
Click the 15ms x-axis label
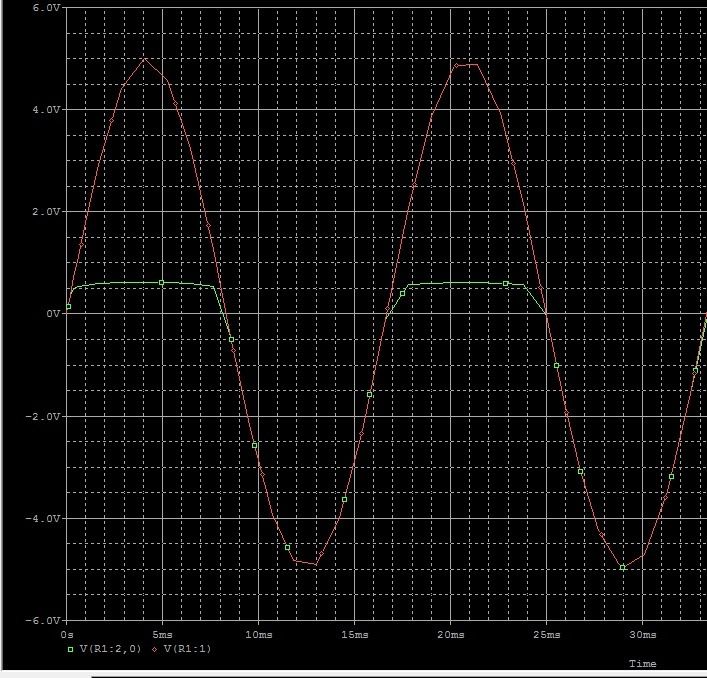coord(355,635)
